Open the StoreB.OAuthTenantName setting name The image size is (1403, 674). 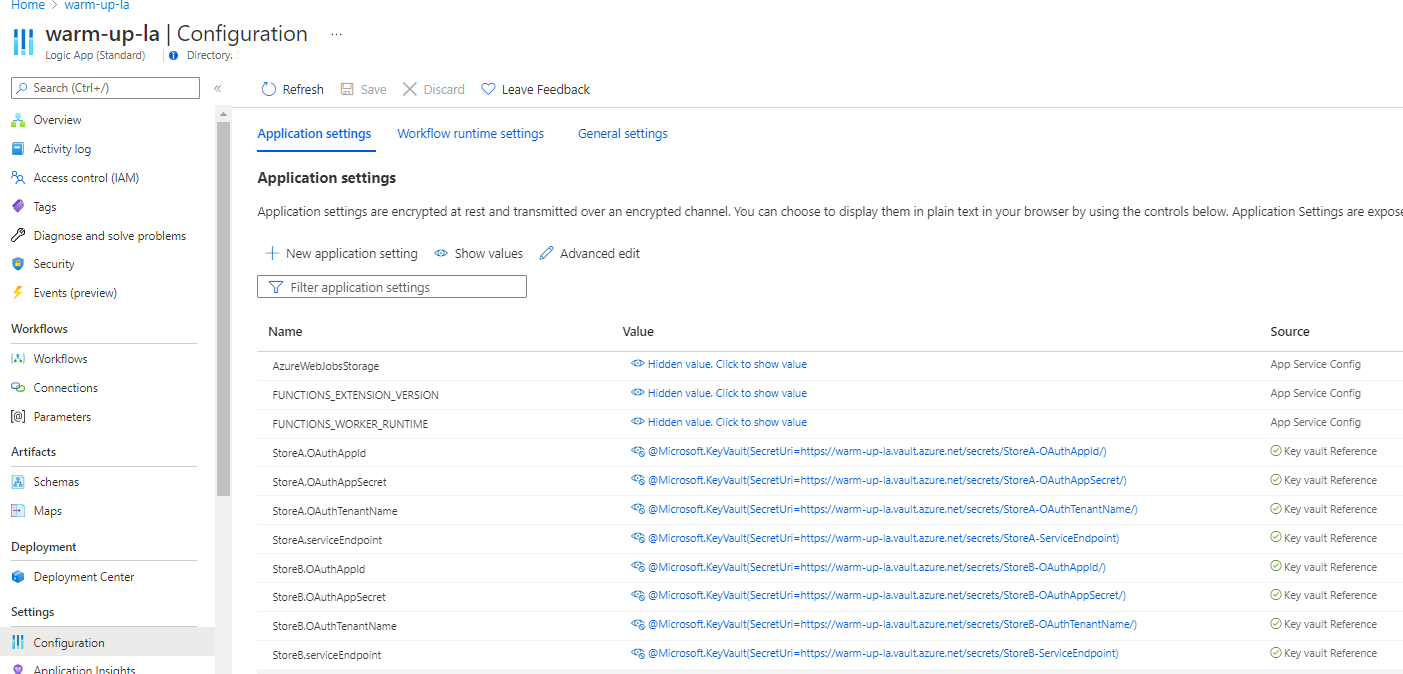pyautogui.click(x=335, y=626)
